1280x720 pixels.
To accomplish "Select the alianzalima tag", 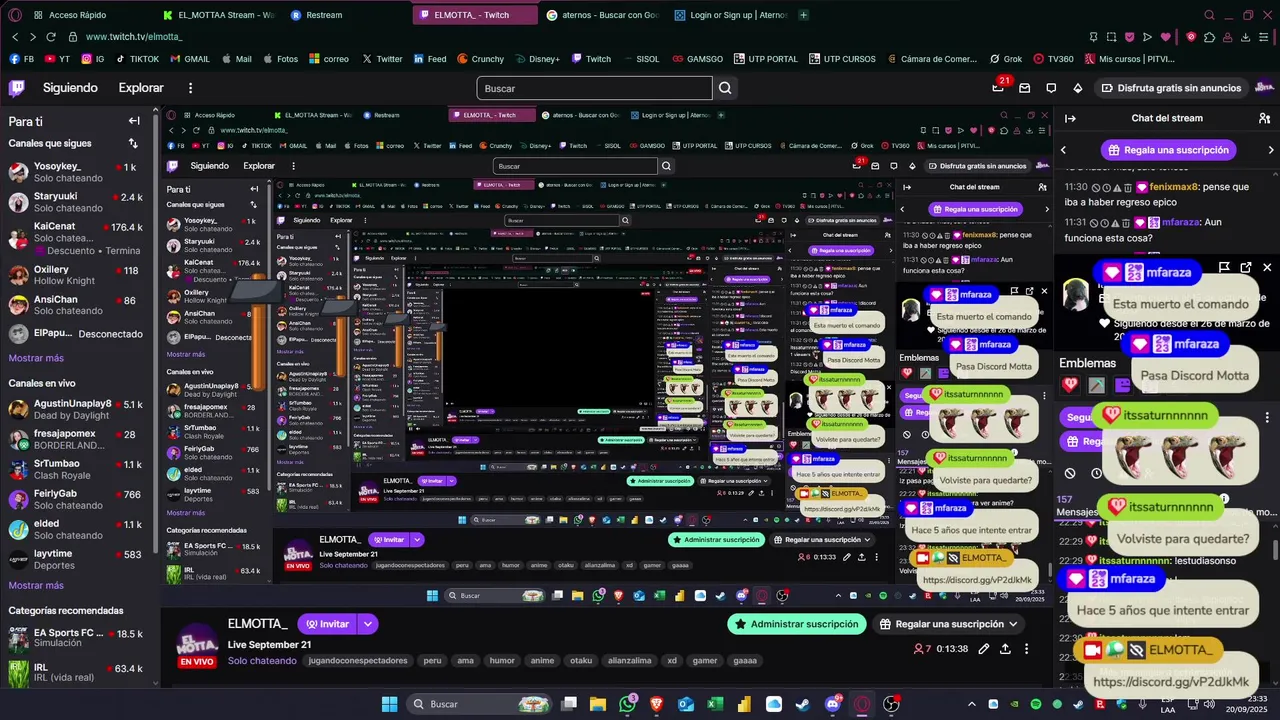I will [630, 661].
